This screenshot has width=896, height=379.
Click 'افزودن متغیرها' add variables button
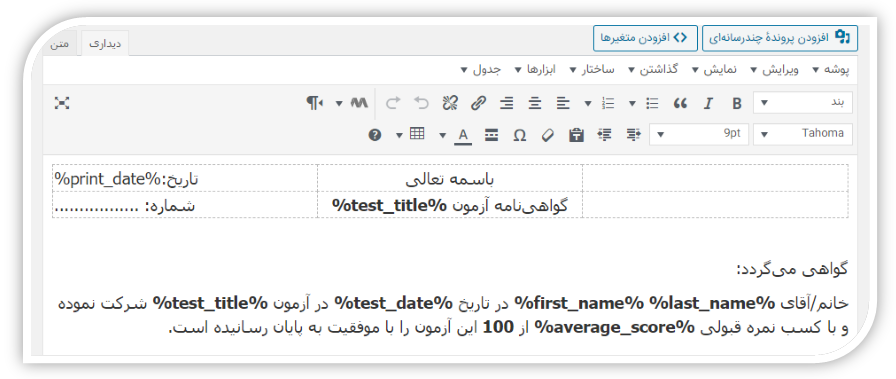click(645, 37)
